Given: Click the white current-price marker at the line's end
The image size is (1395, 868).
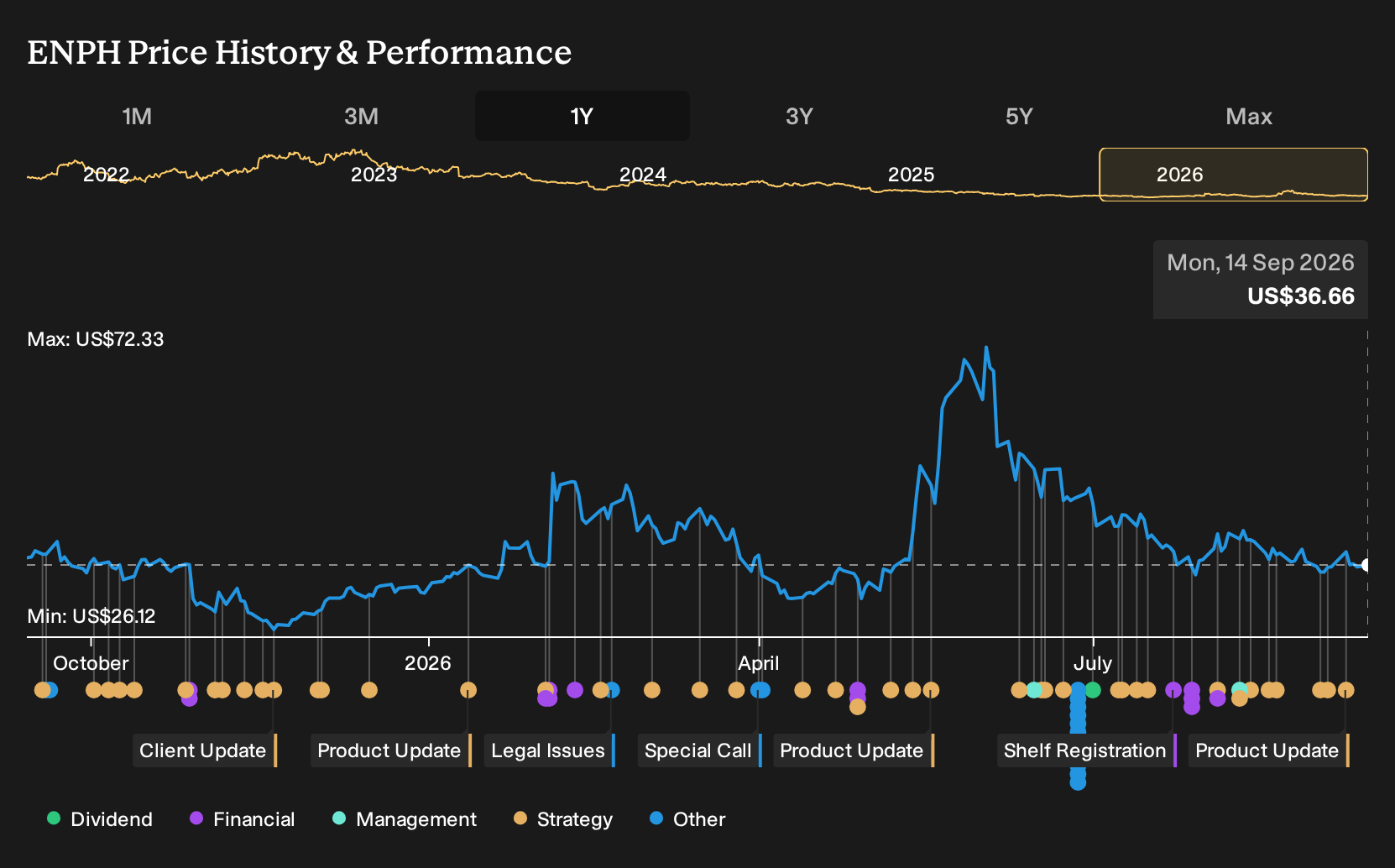Looking at the screenshot, I should coord(1366,565).
